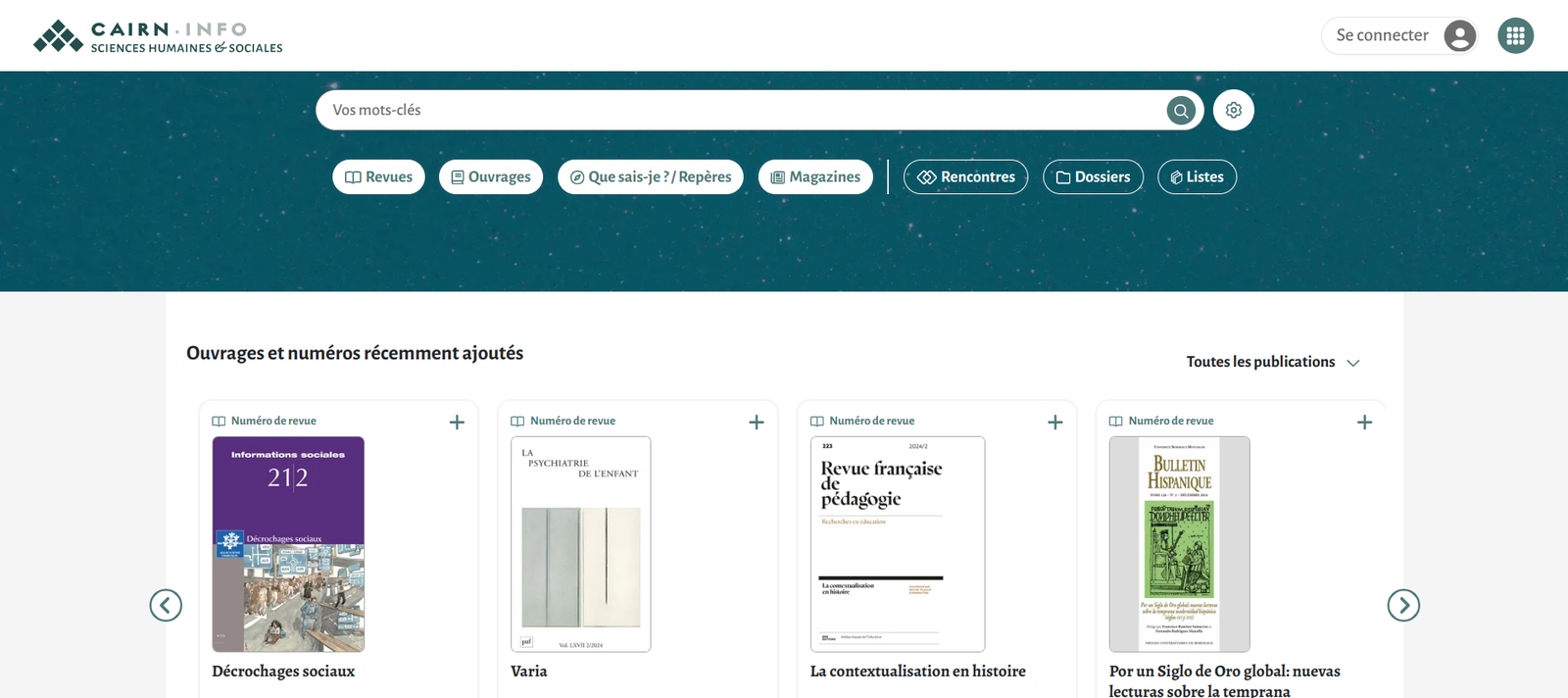
Task: Open the Dossiers button
Action: 1093,177
